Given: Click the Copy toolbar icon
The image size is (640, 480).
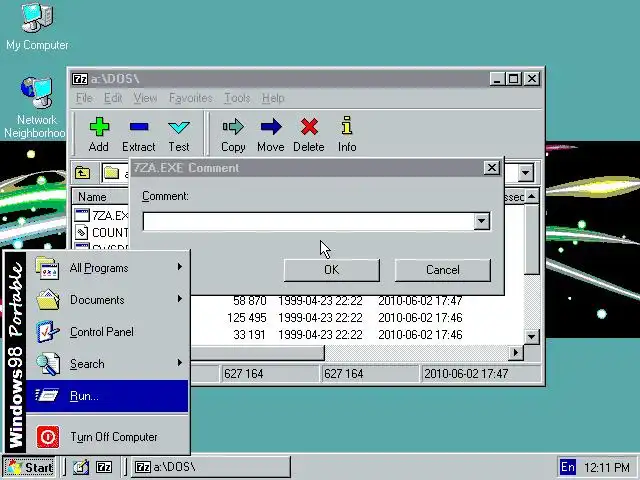Looking at the screenshot, I should (233, 134).
